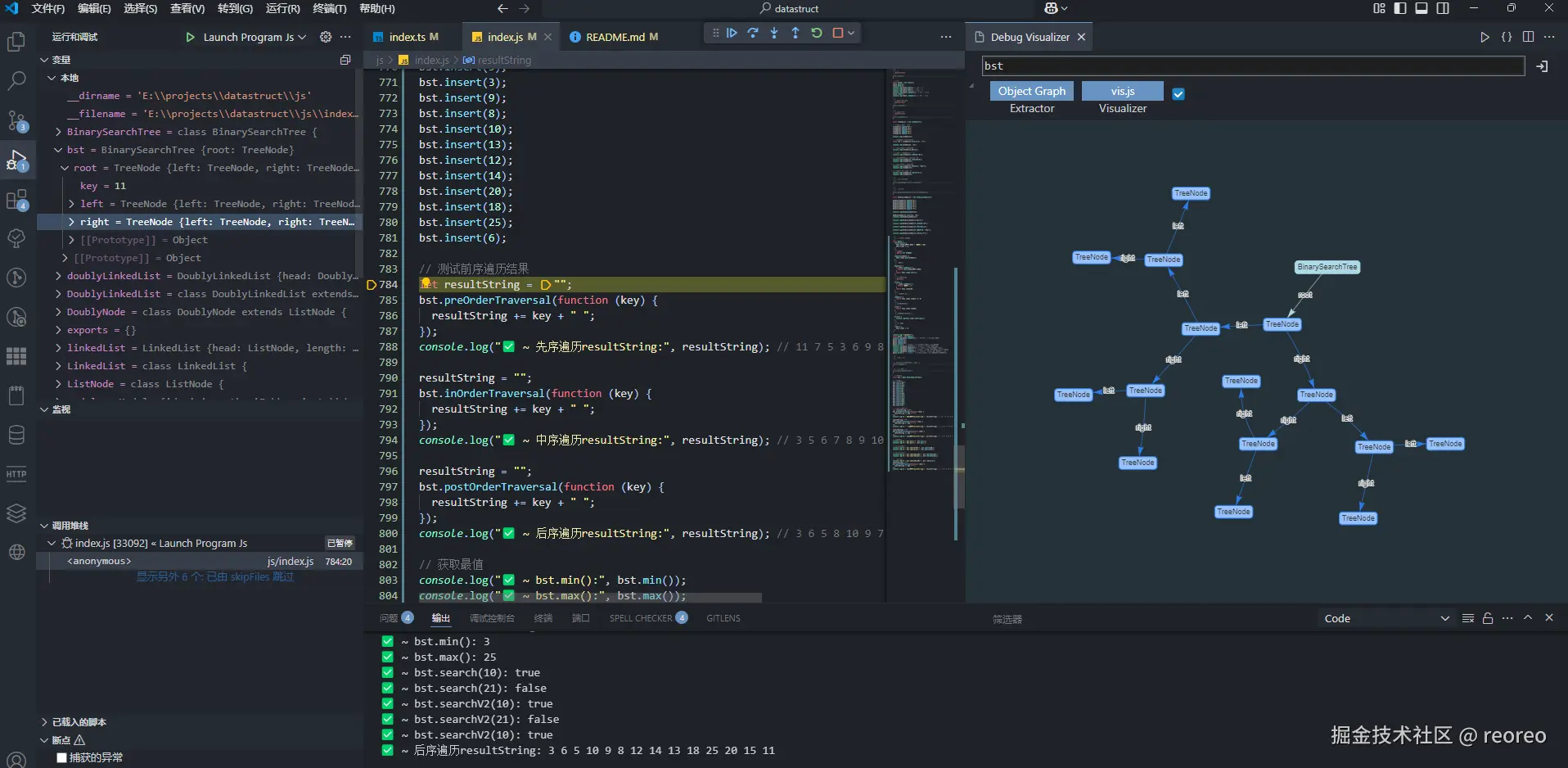Image resolution: width=1568 pixels, height=768 pixels.
Task: Restart the debugging session
Action: pyautogui.click(x=817, y=34)
